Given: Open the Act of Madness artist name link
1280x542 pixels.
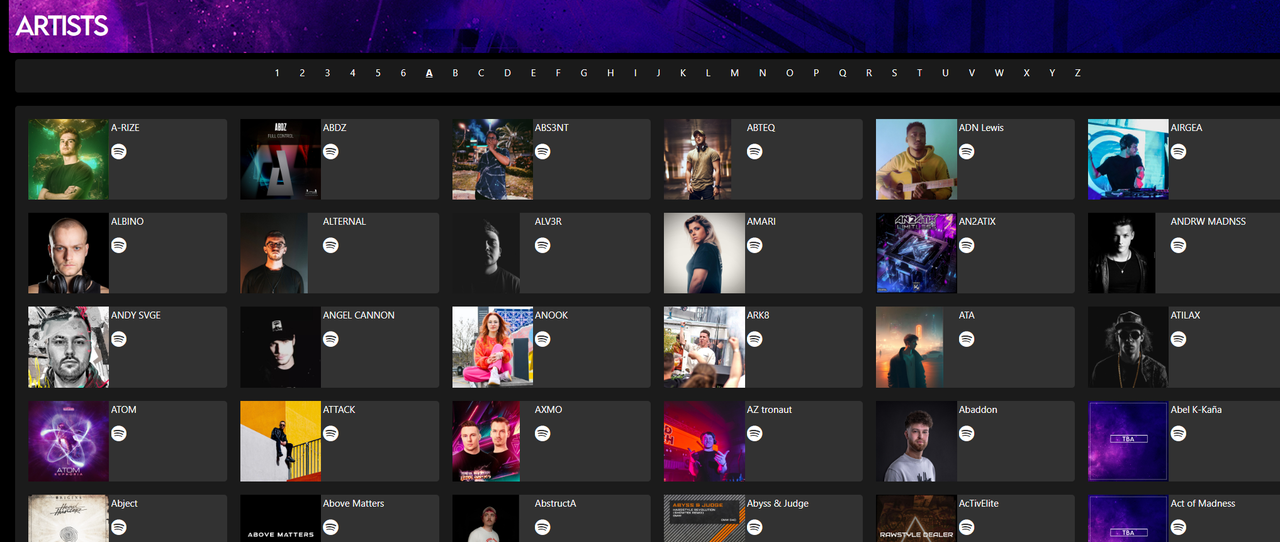Looking at the screenshot, I should [1203, 503].
